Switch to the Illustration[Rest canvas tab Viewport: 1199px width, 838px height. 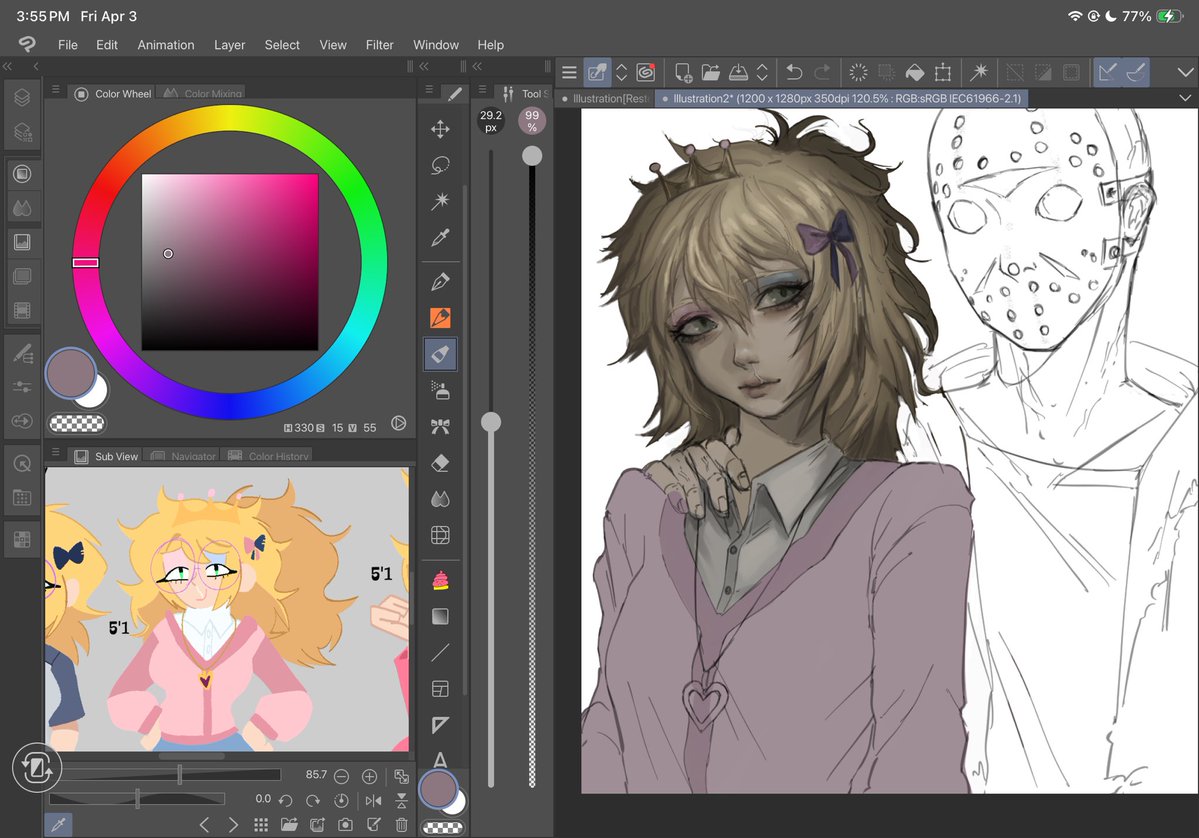(605, 98)
